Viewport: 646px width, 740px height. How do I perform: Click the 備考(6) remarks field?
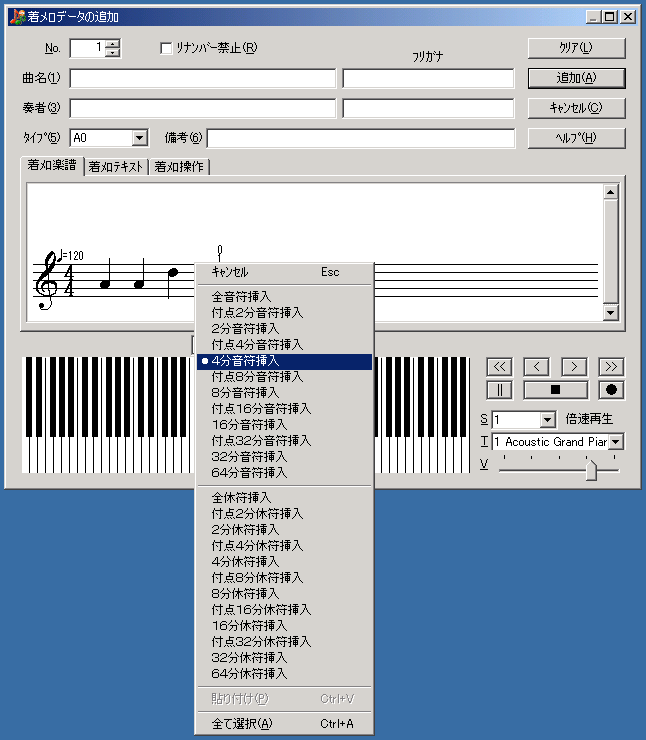tap(361, 138)
